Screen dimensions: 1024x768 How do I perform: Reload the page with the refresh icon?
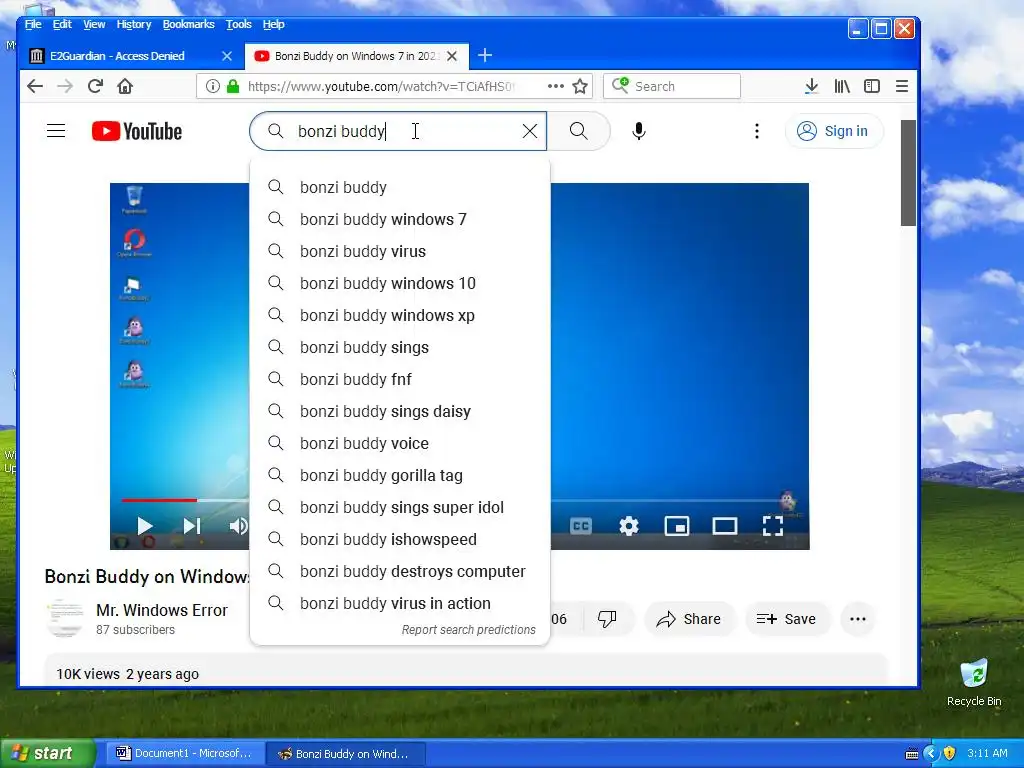click(95, 86)
